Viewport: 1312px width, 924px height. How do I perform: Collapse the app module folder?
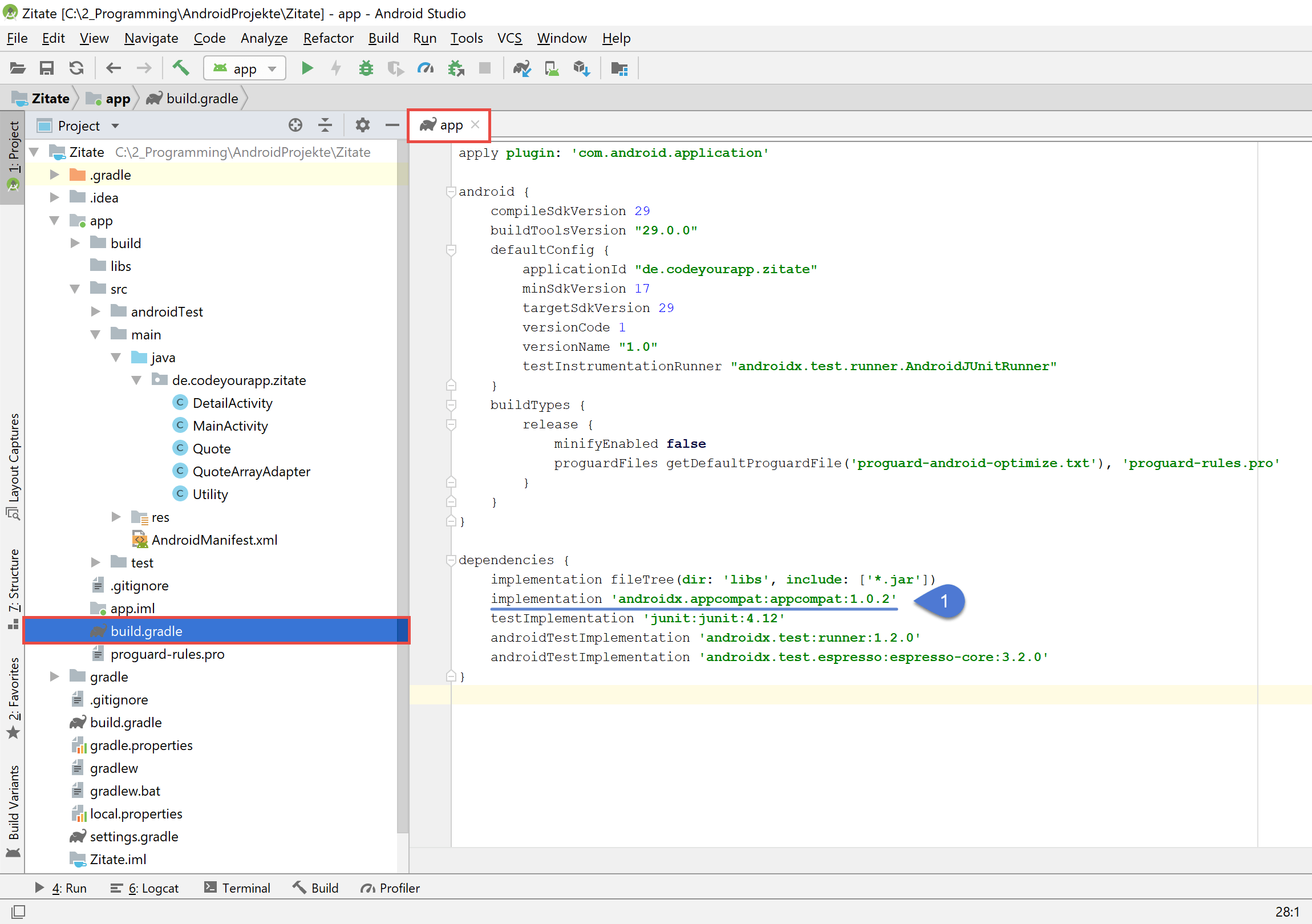[55, 221]
